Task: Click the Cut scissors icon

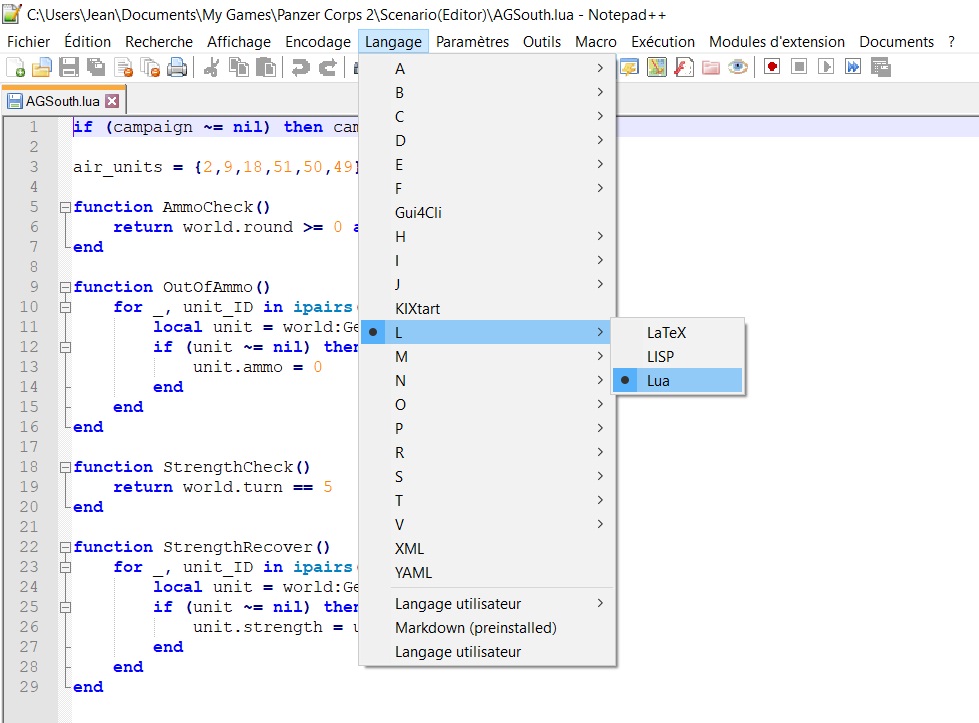Action: click(x=212, y=68)
